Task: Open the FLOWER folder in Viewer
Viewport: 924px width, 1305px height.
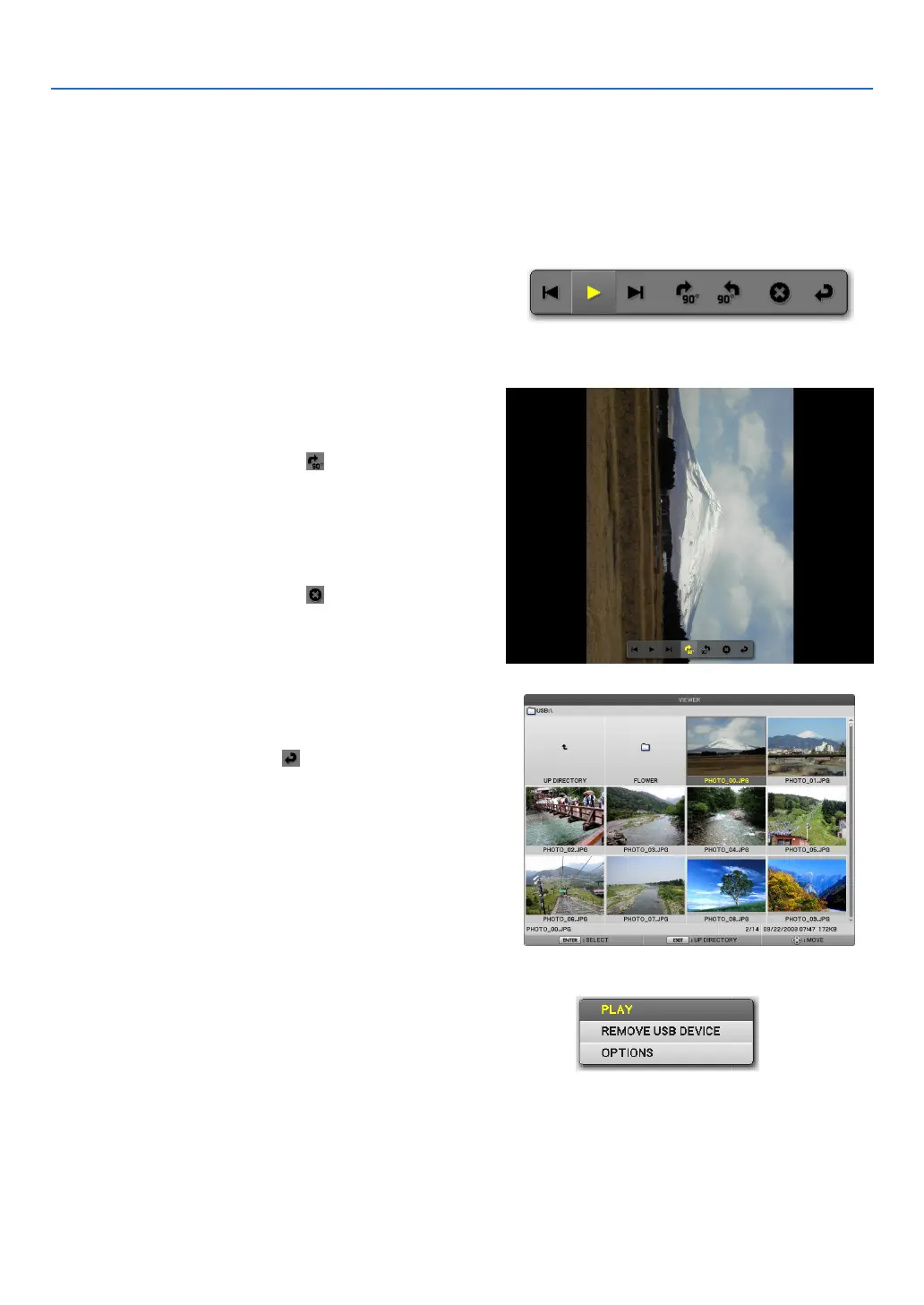Action: (646, 751)
